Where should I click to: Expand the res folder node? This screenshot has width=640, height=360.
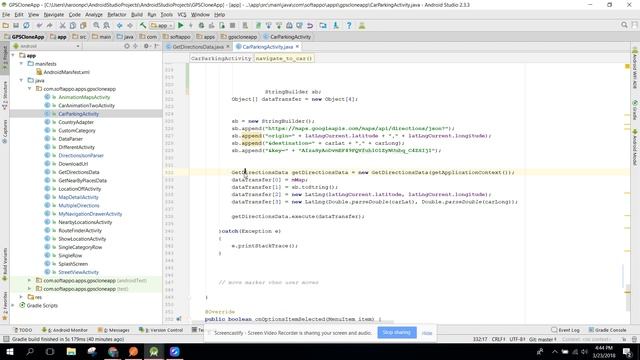click(21, 297)
